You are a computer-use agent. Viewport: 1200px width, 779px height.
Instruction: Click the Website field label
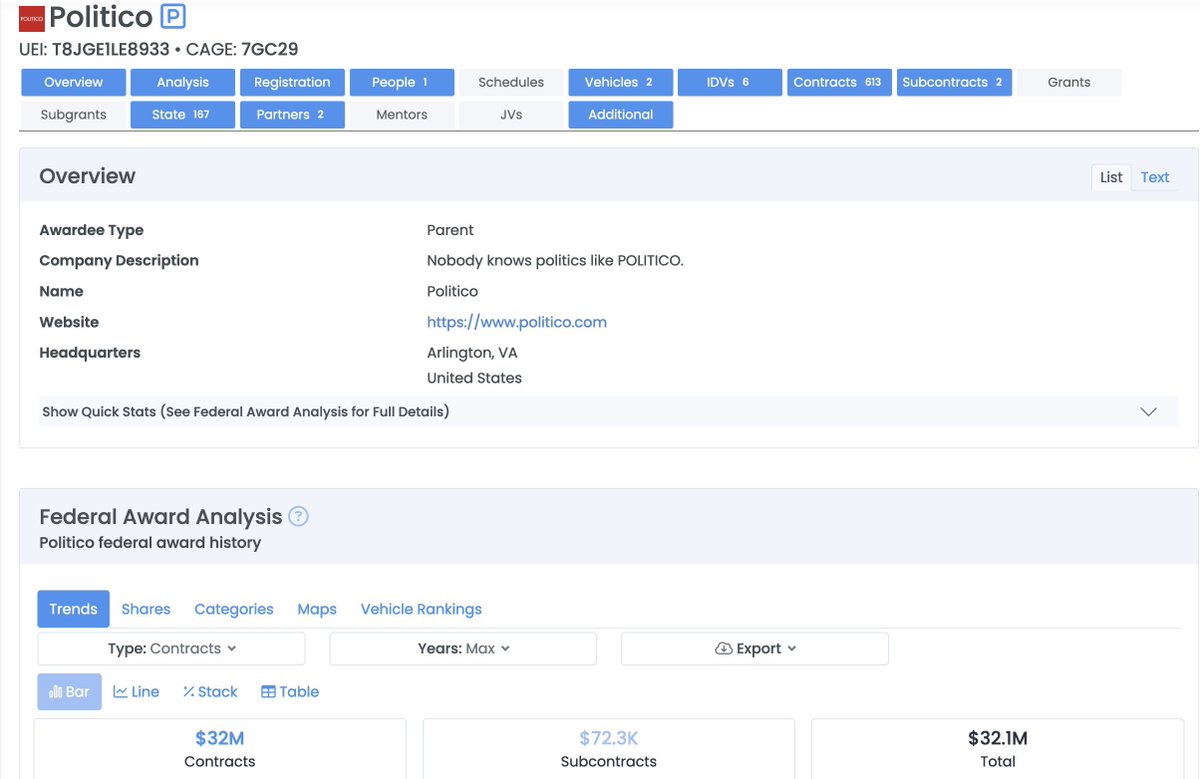[x=69, y=322]
